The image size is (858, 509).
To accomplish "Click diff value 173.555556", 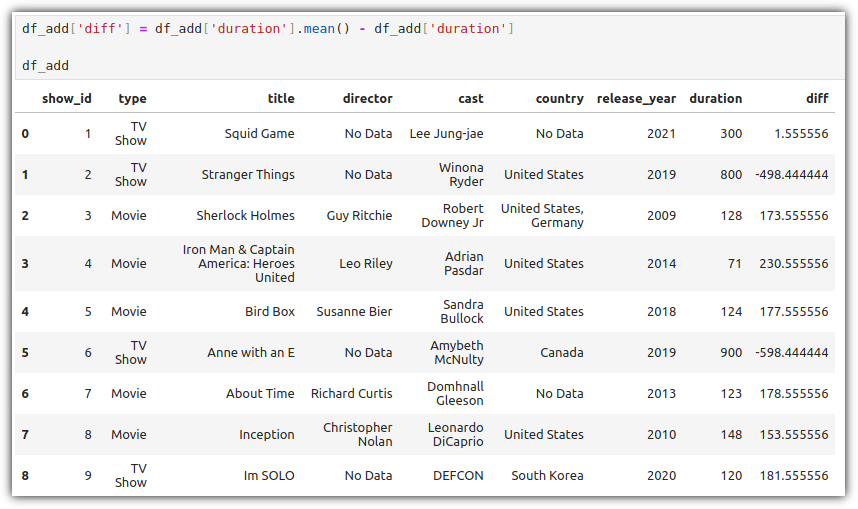I will (x=793, y=216).
